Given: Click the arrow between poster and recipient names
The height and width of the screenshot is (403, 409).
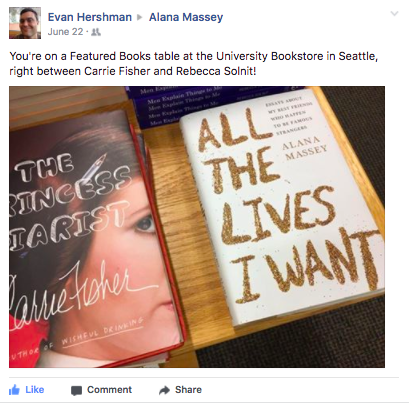Looking at the screenshot, I should (x=140, y=17).
